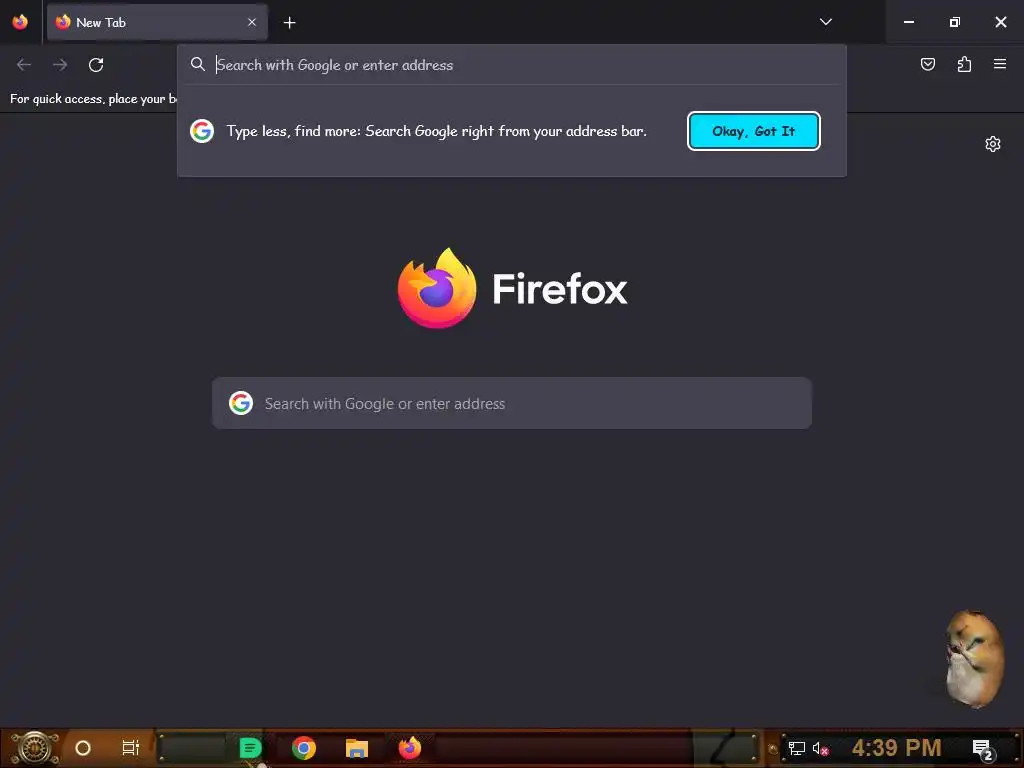Click the Google icon in page search box

click(x=241, y=404)
